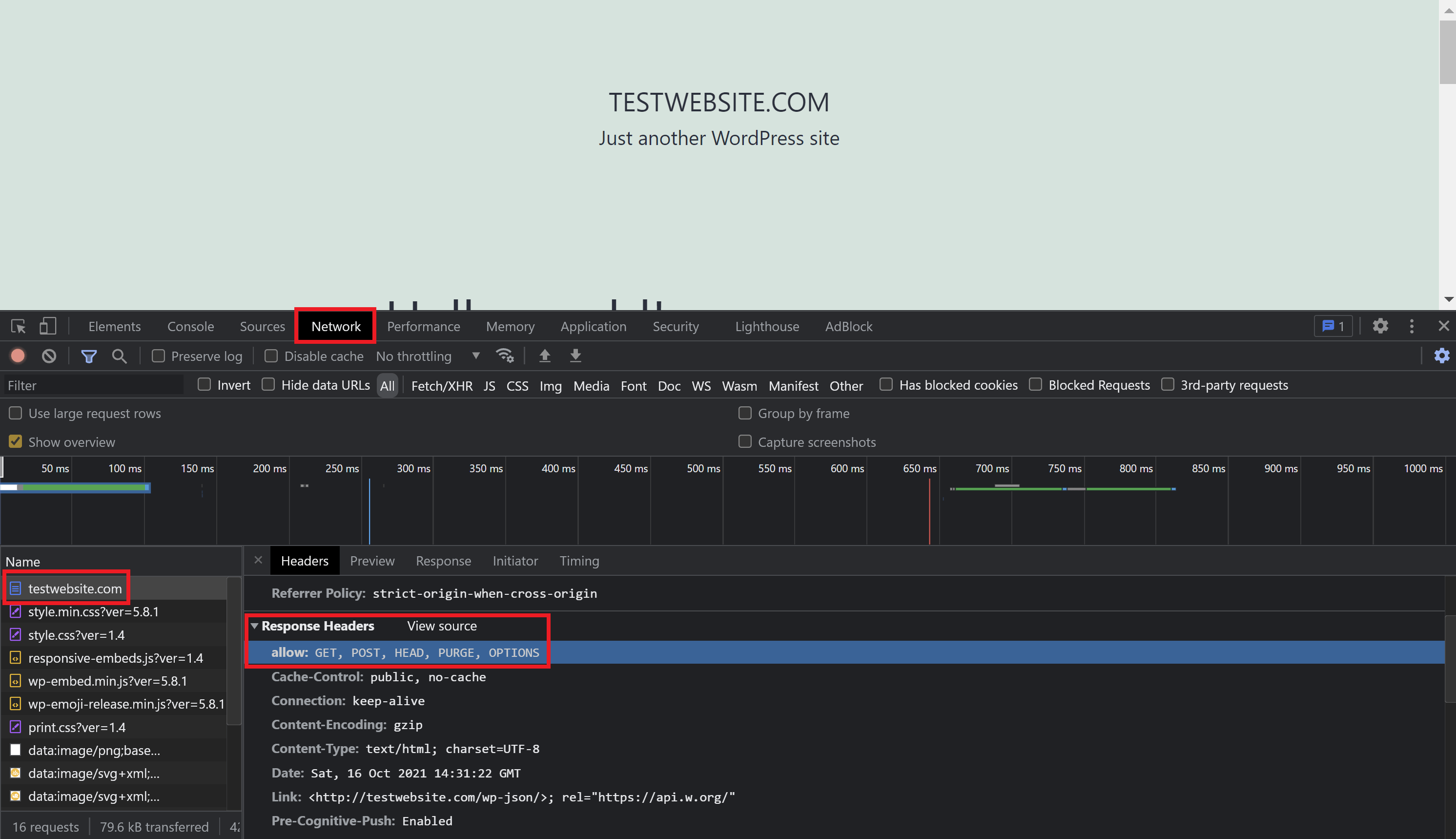Click the red record network log button
1456x839 pixels.
18,356
